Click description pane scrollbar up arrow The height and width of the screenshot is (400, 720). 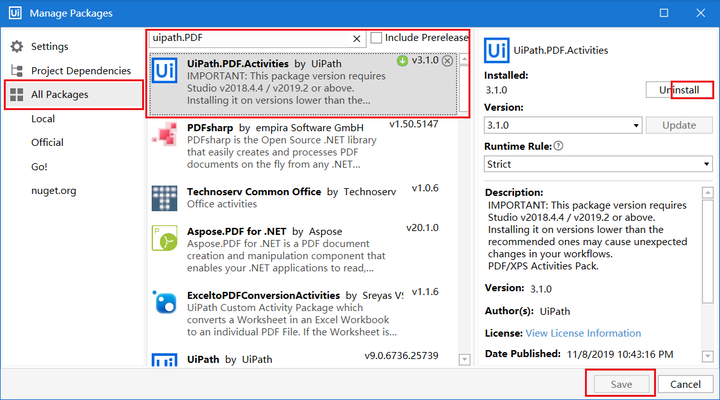coord(708,192)
